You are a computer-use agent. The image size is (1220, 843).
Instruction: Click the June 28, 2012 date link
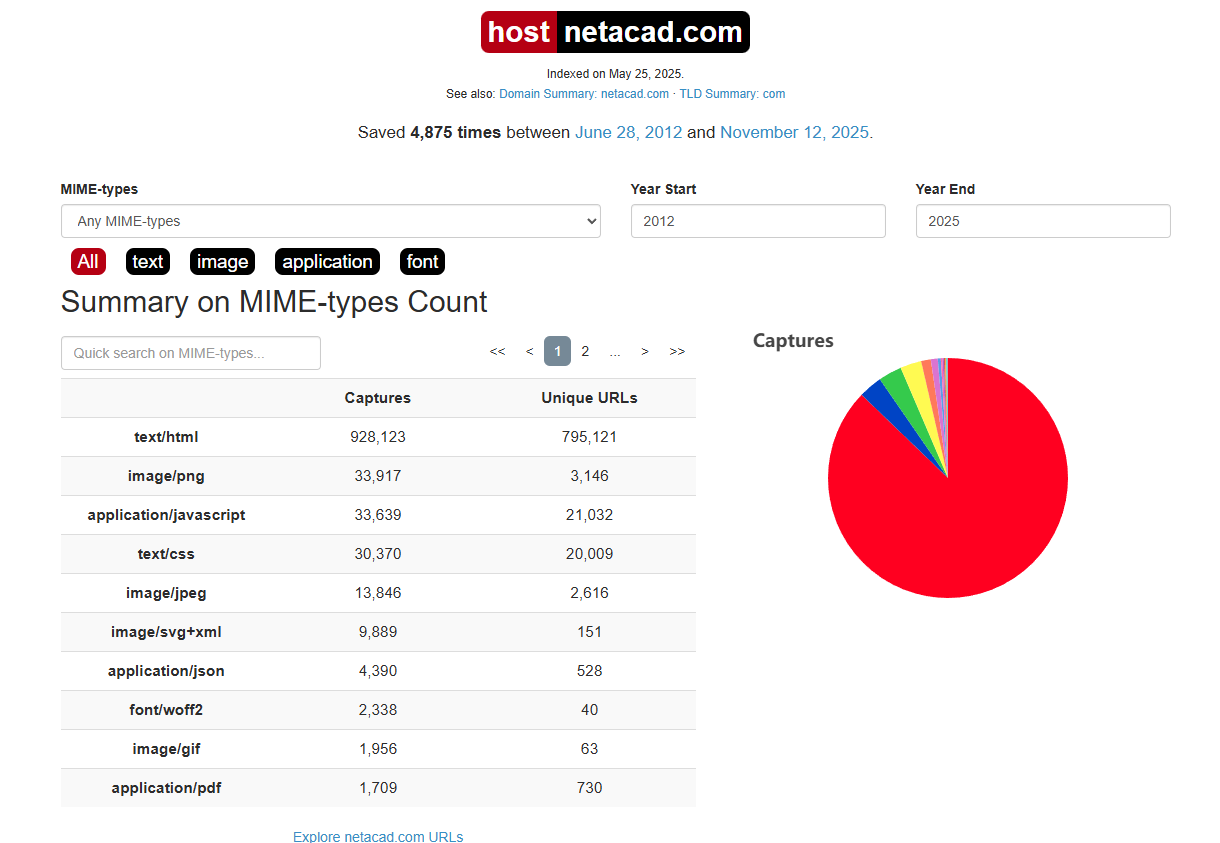(x=628, y=132)
